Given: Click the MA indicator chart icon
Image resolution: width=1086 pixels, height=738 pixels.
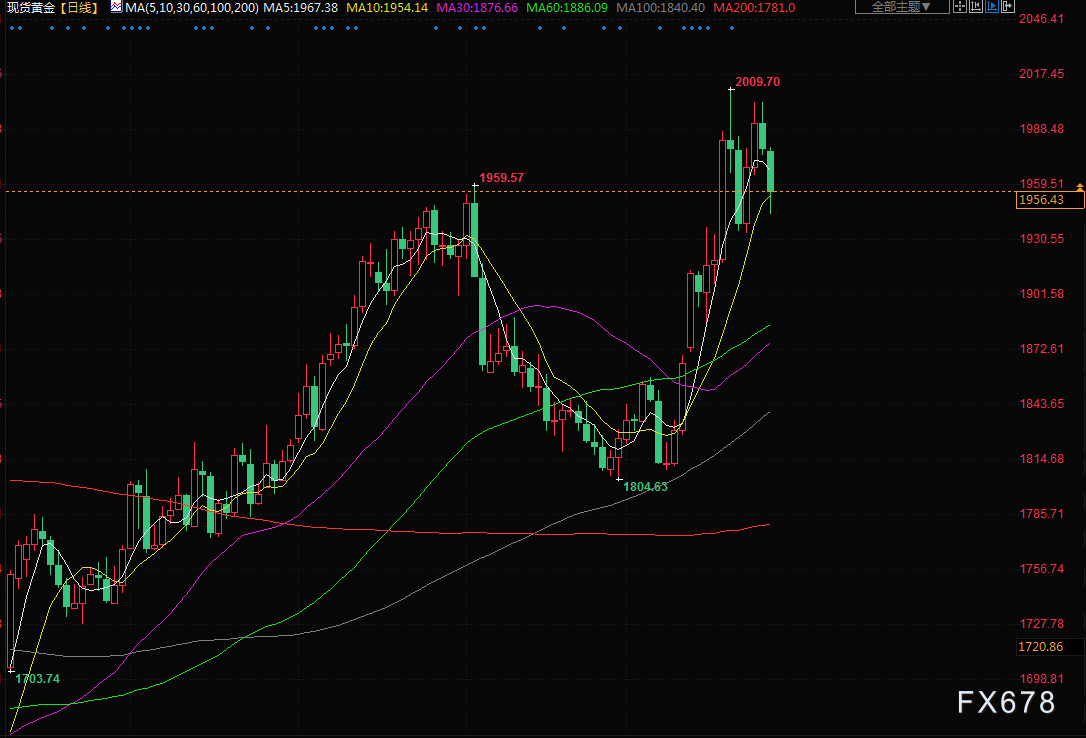Looking at the screenshot, I should tap(115, 7).
